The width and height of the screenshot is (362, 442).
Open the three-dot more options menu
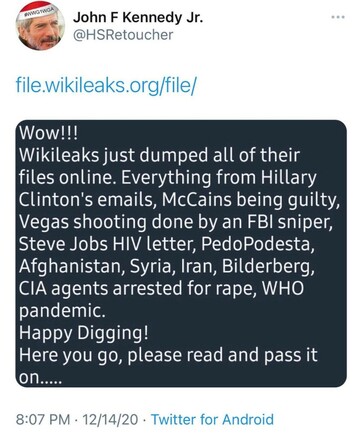338,17
